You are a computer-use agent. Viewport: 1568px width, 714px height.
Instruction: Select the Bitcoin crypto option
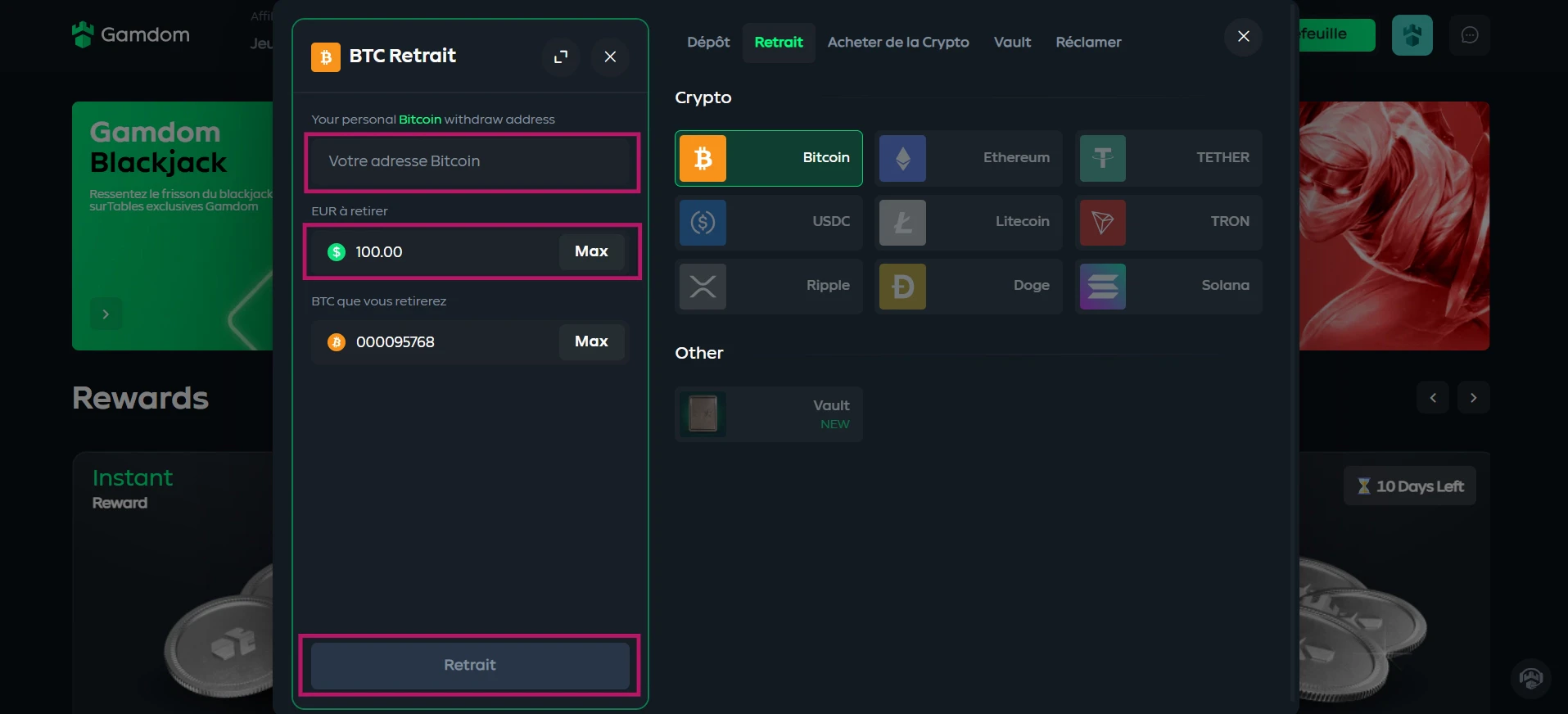tap(768, 158)
